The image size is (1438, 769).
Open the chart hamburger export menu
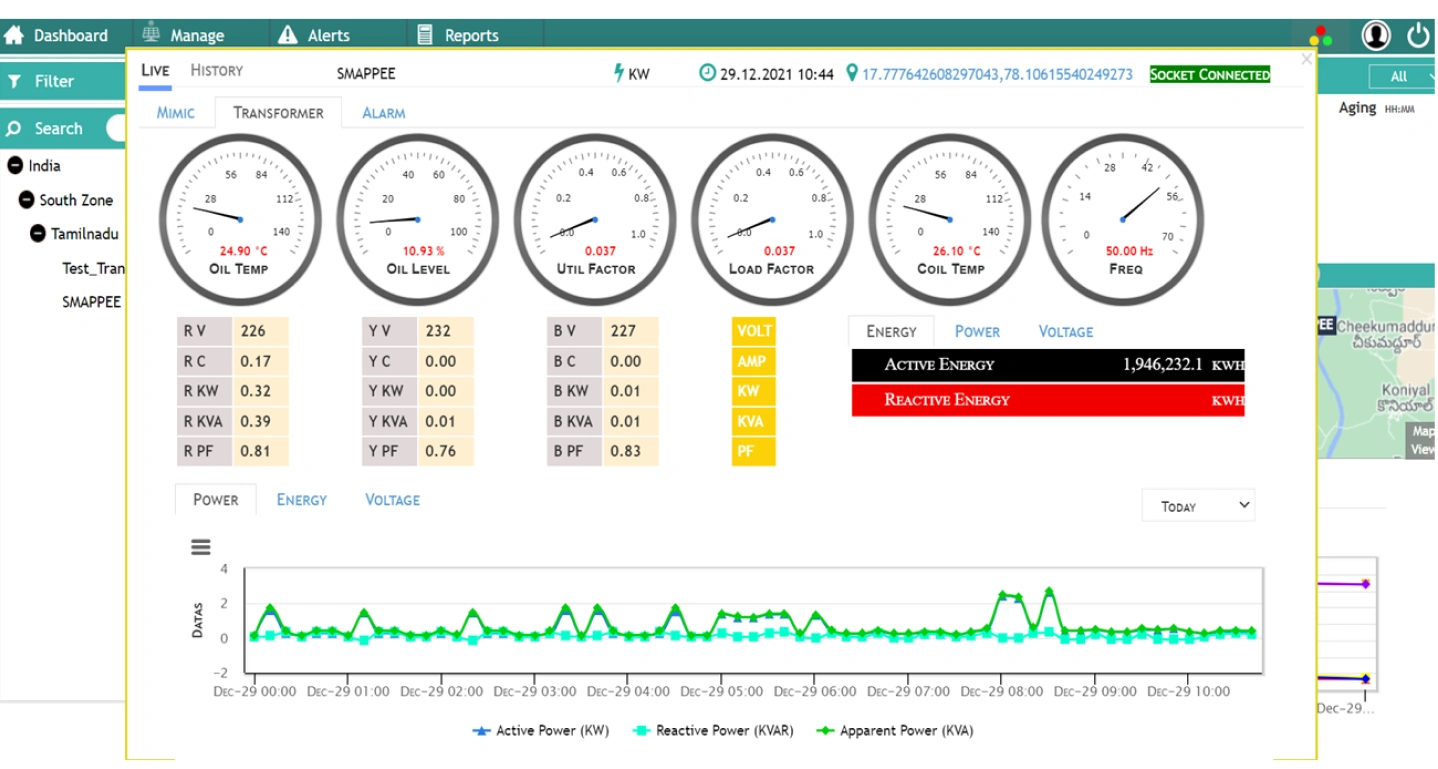[x=200, y=546]
